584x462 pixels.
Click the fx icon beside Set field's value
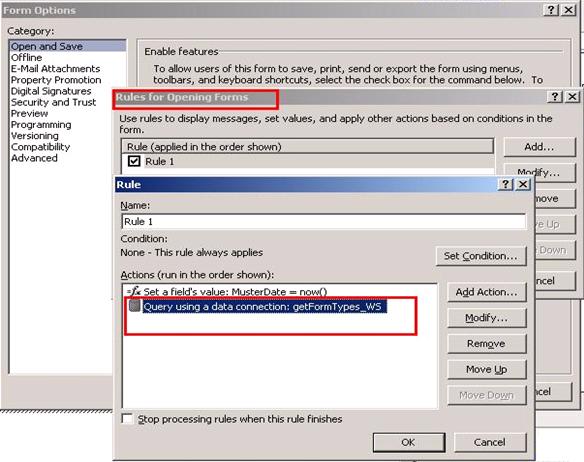133,291
